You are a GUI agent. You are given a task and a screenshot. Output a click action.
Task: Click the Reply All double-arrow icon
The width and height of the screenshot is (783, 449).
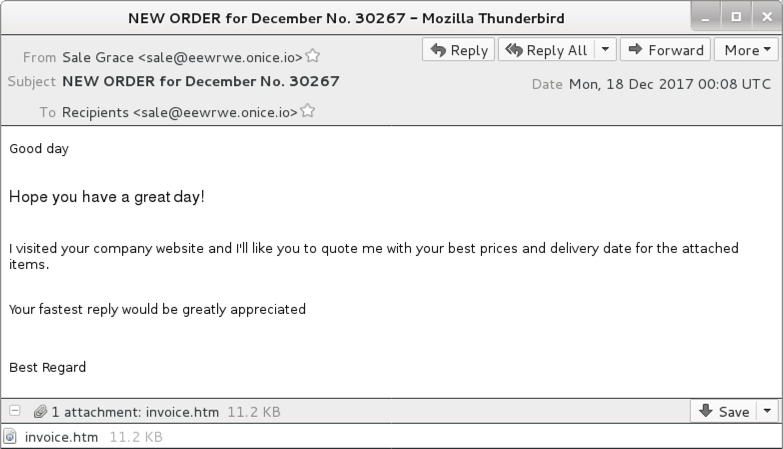coord(513,50)
